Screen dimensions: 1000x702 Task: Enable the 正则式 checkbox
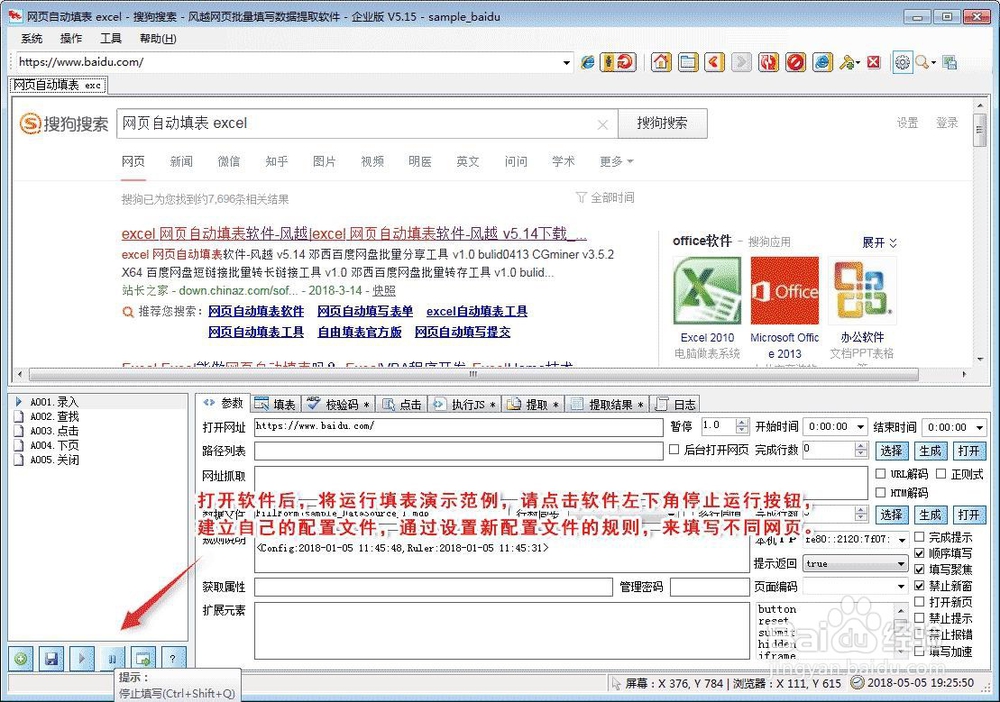click(941, 474)
